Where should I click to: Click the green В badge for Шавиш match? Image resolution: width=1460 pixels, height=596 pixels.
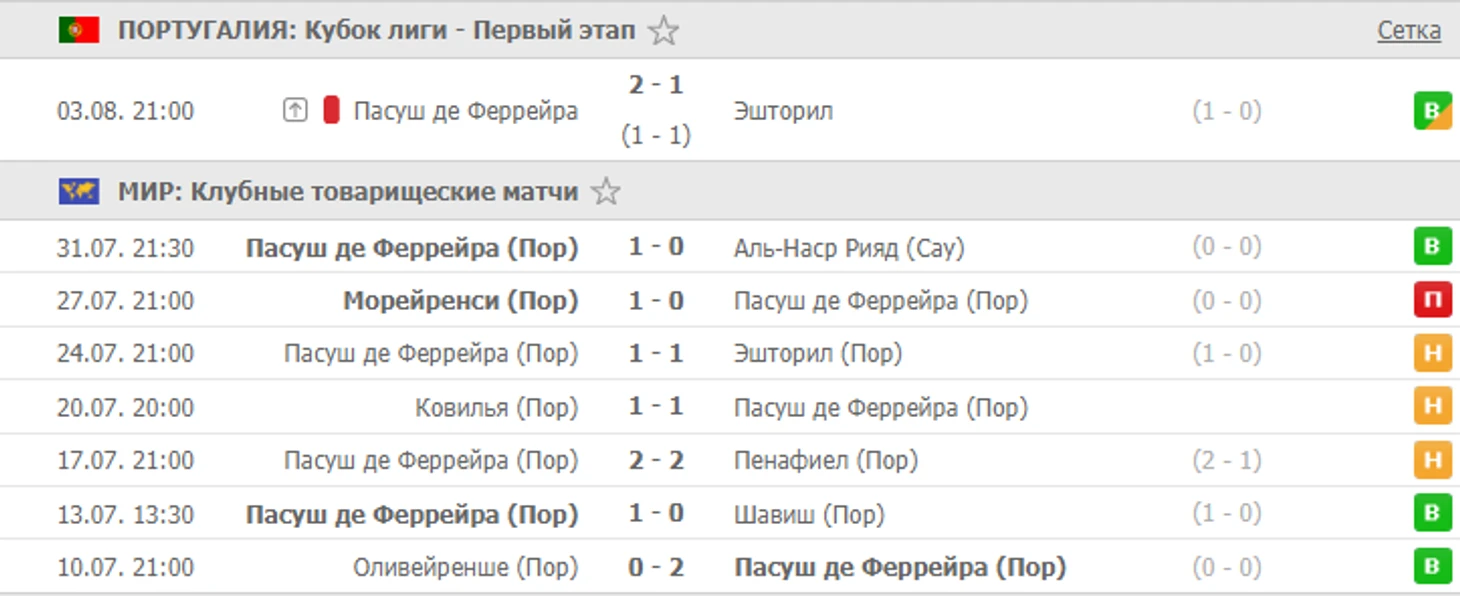[1432, 514]
